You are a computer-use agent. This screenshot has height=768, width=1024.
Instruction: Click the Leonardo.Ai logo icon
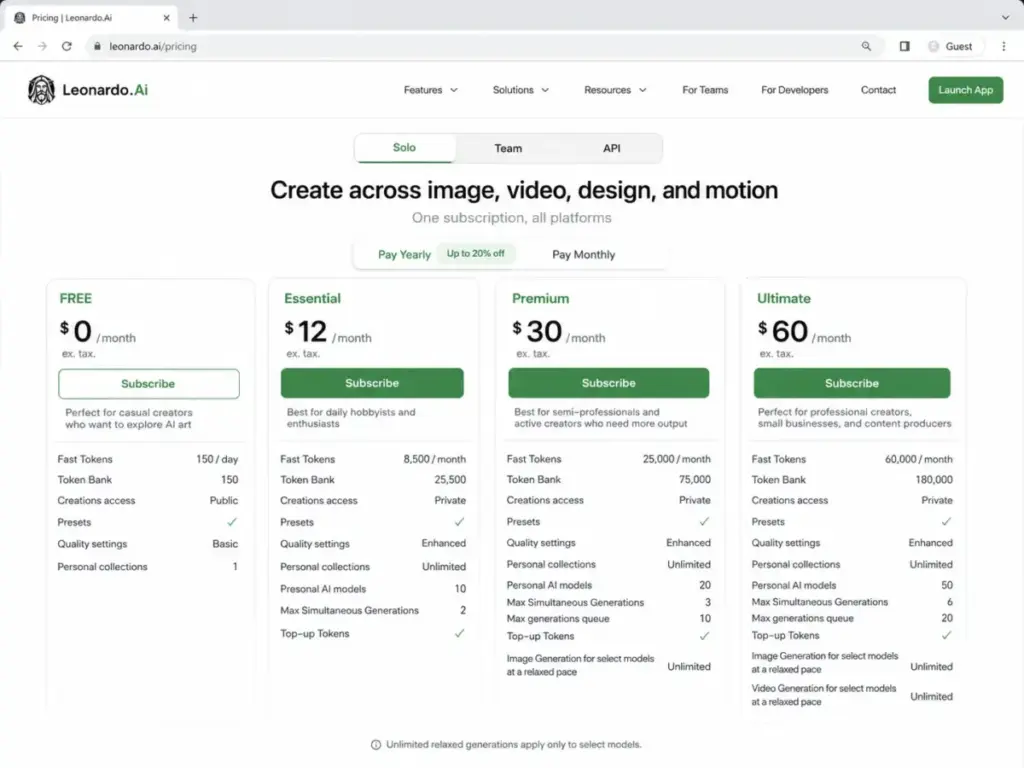tap(41, 90)
